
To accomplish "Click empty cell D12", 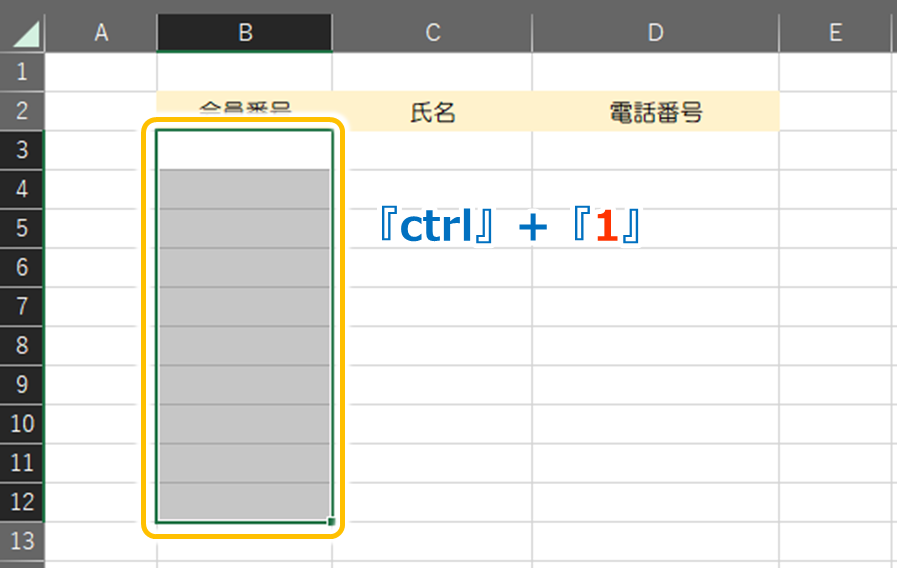I will pos(655,502).
